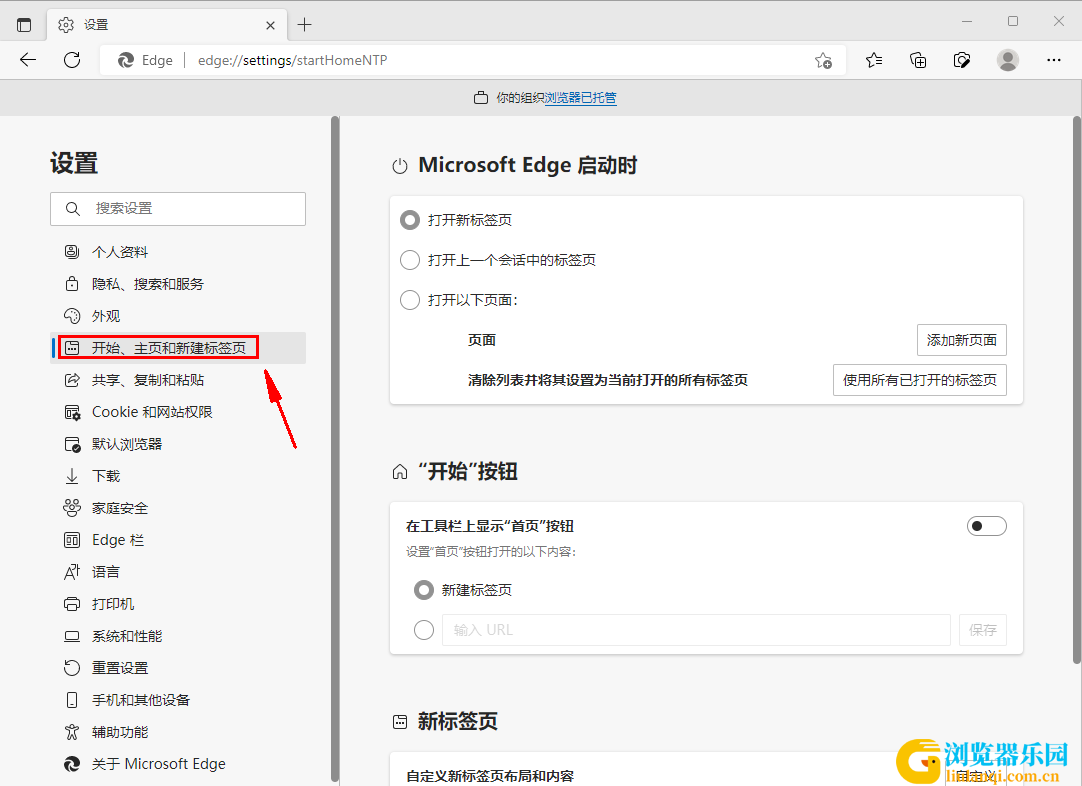Screen dimensions: 1082x786
Task: Select 打开上一个会话中的标签页 option
Action: click(410, 260)
